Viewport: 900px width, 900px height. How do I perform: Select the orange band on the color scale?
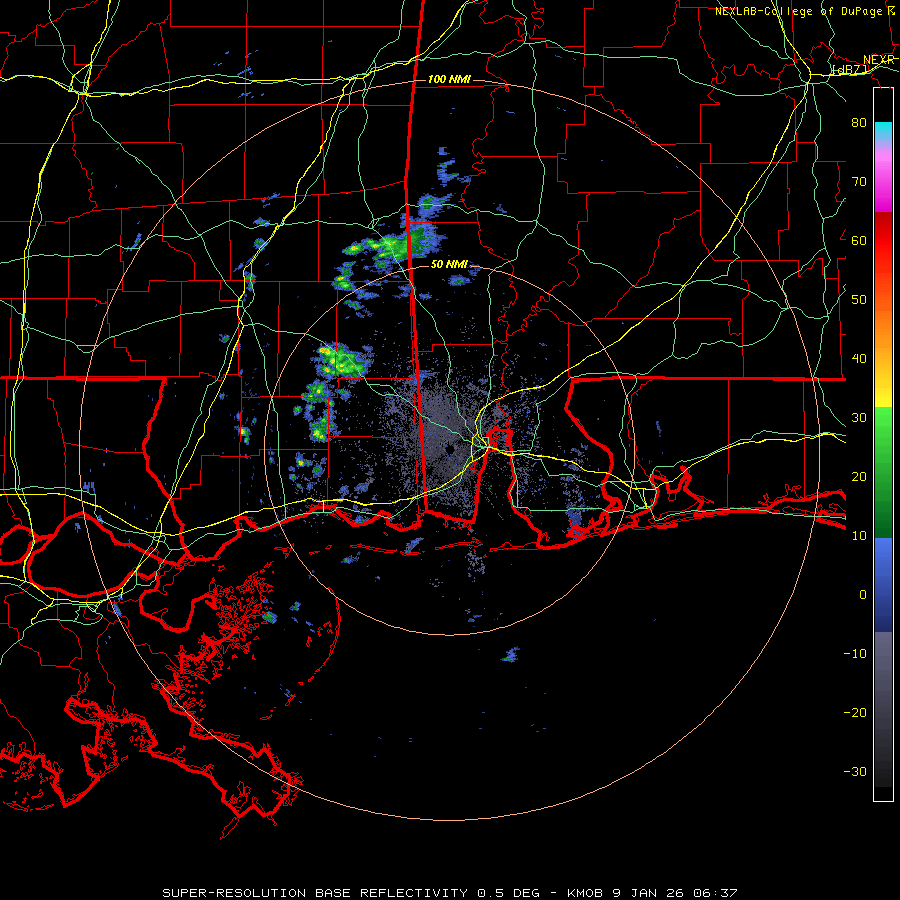coord(883,330)
